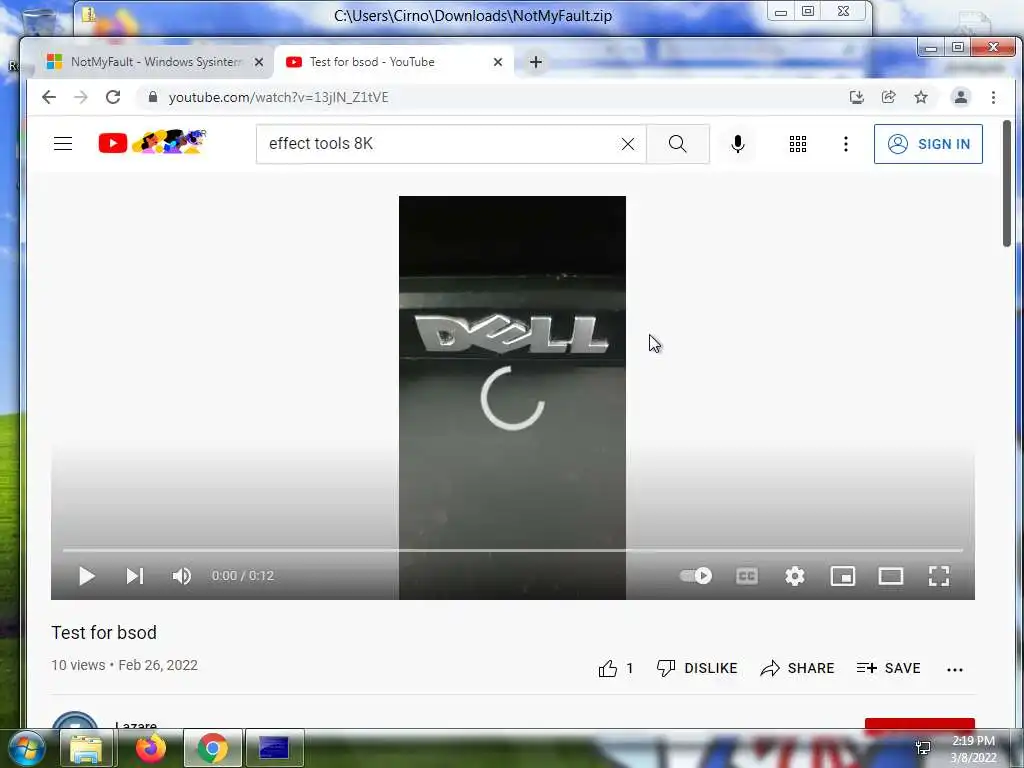
Task: Open a new browser tab
Action: click(536, 62)
